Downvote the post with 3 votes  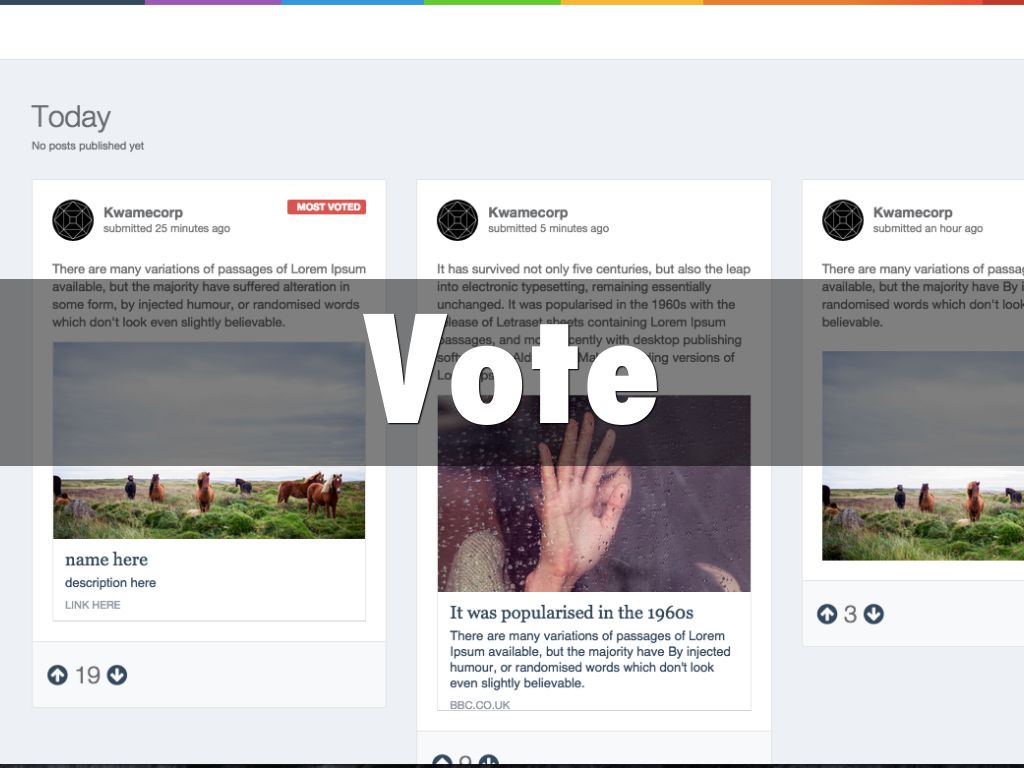[x=874, y=614]
